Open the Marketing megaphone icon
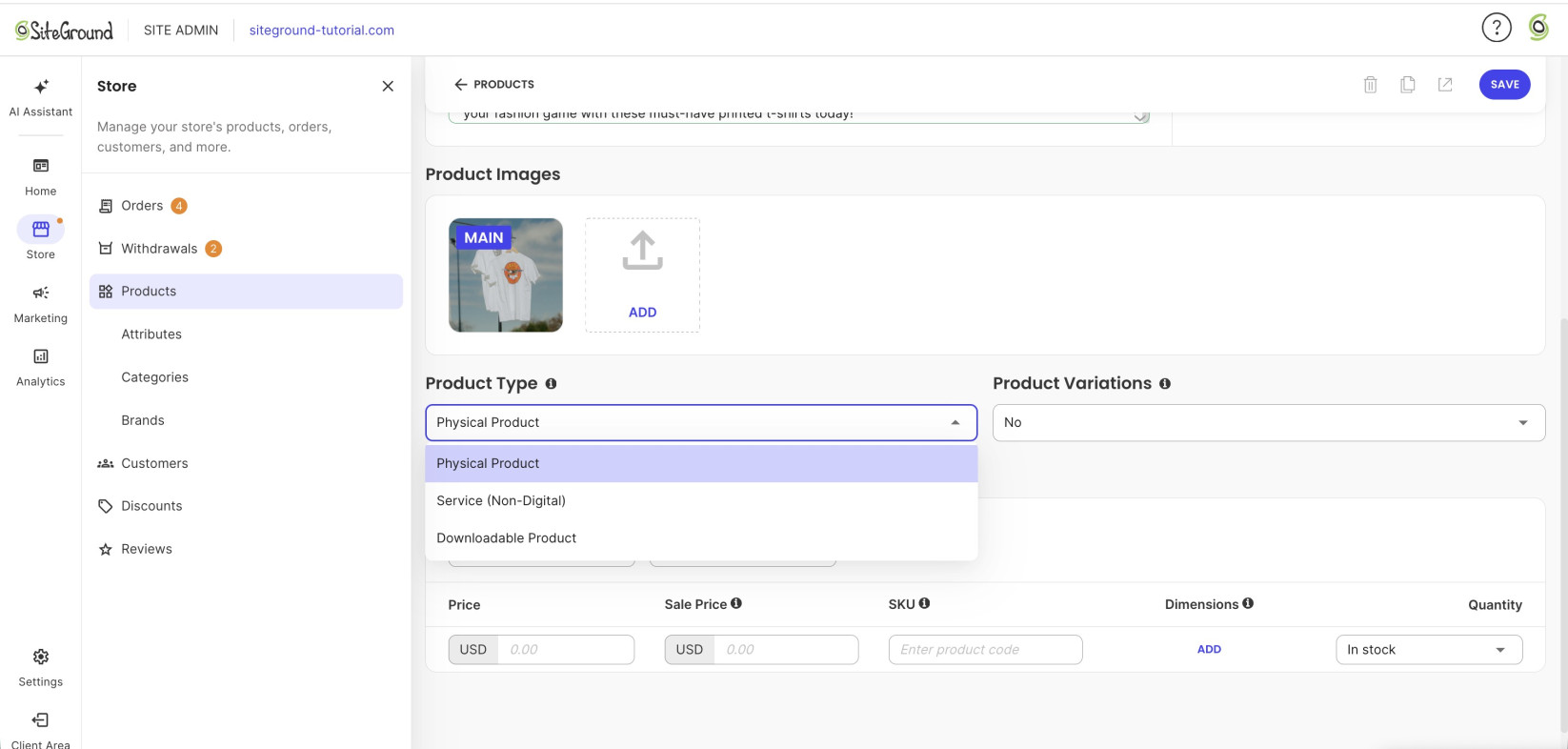 [x=41, y=293]
